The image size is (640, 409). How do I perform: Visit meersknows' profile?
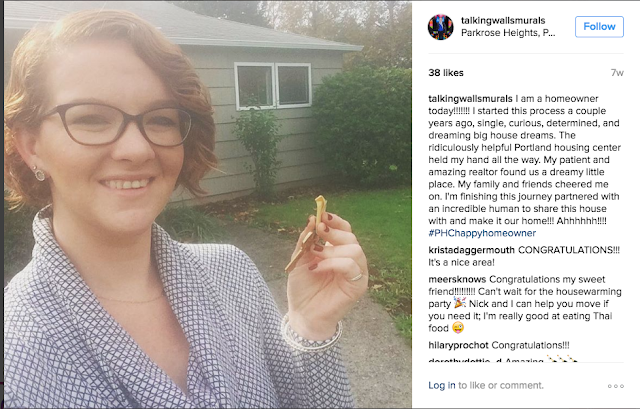(457, 279)
